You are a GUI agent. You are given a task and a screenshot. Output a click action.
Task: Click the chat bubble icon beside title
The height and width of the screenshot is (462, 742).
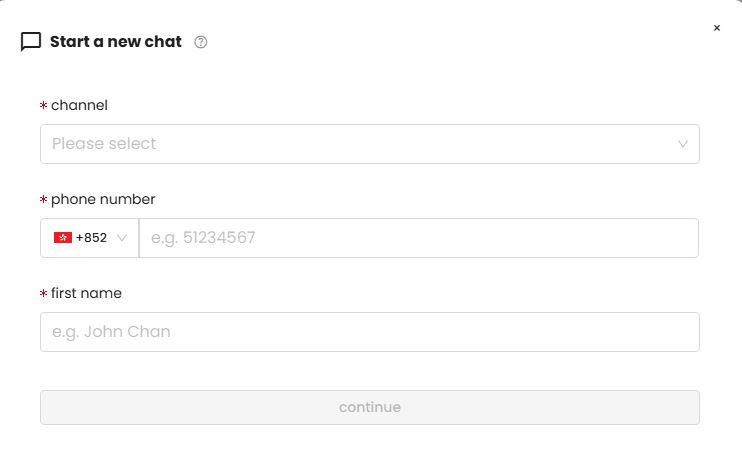31,42
